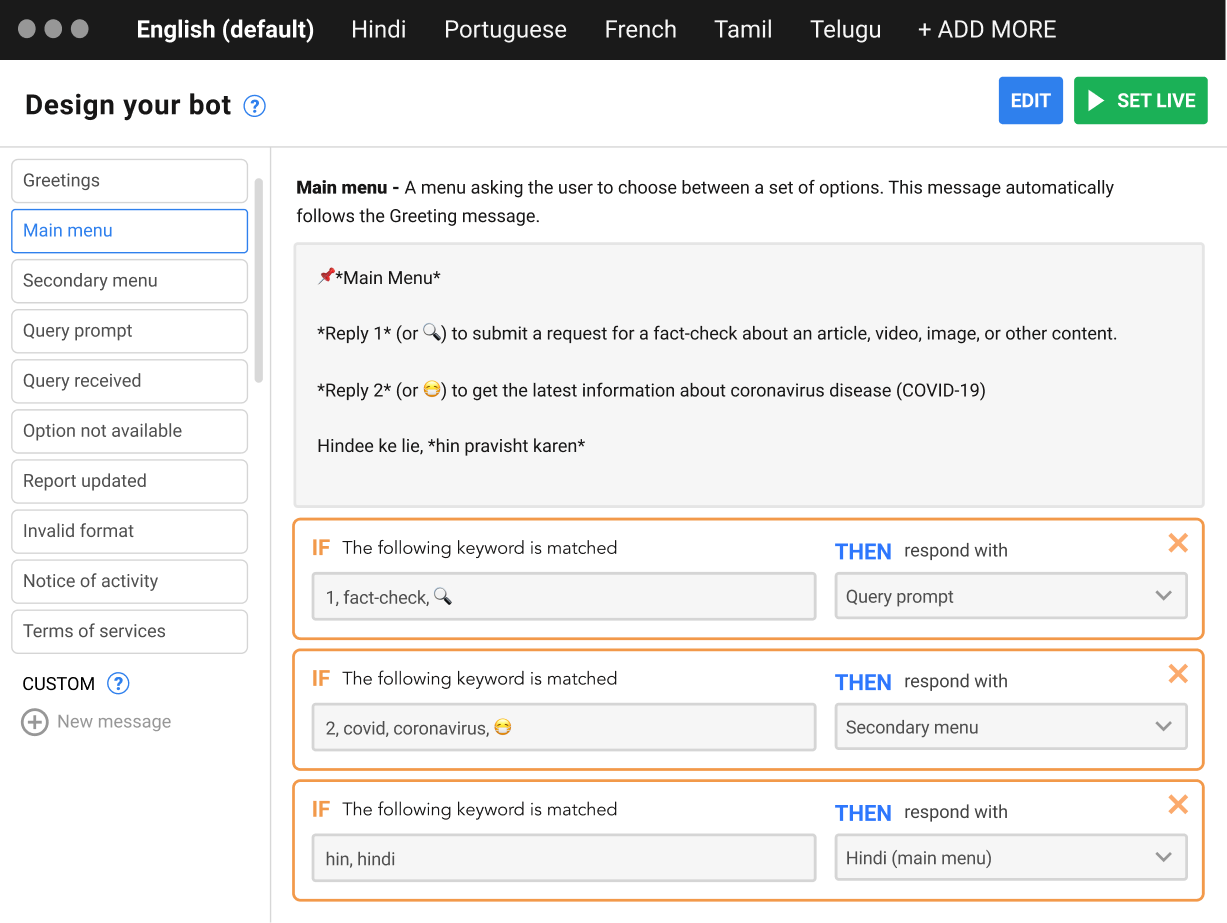Expand the Secondary menu response dropdown

click(1010, 728)
